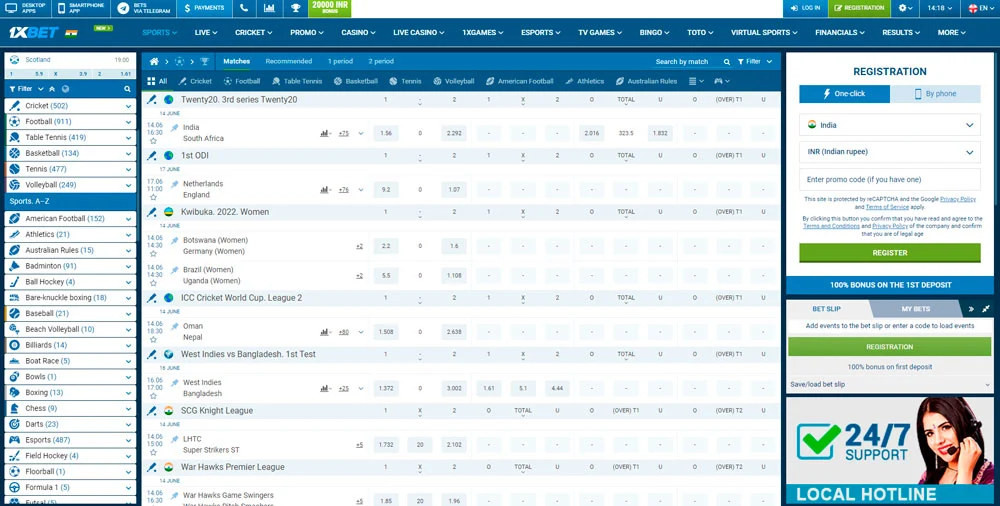Open the EN language dropdown
Screen dimensions: 1000x506
tap(982, 8)
